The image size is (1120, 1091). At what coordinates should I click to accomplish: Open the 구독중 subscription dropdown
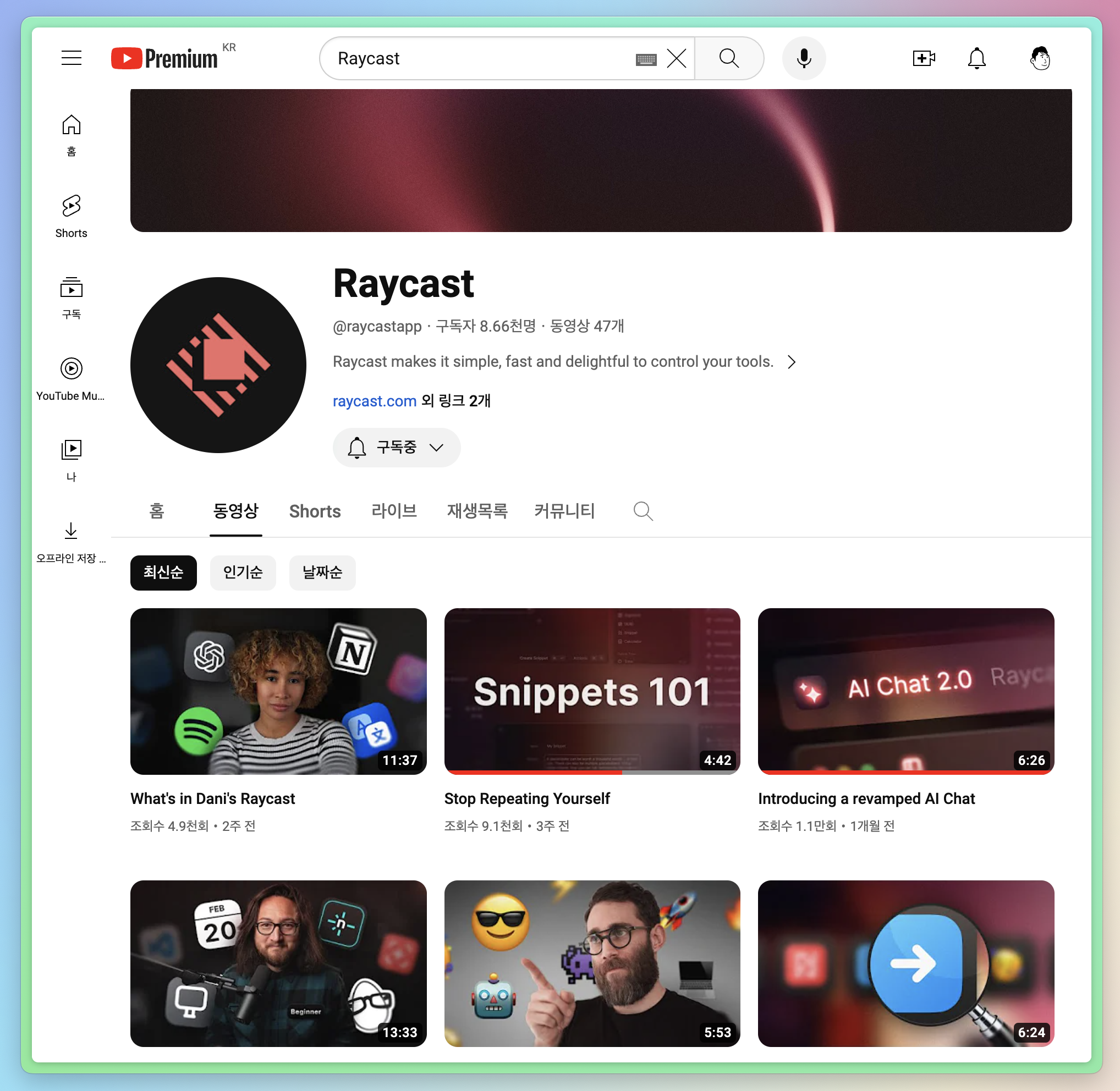pos(397,448)
